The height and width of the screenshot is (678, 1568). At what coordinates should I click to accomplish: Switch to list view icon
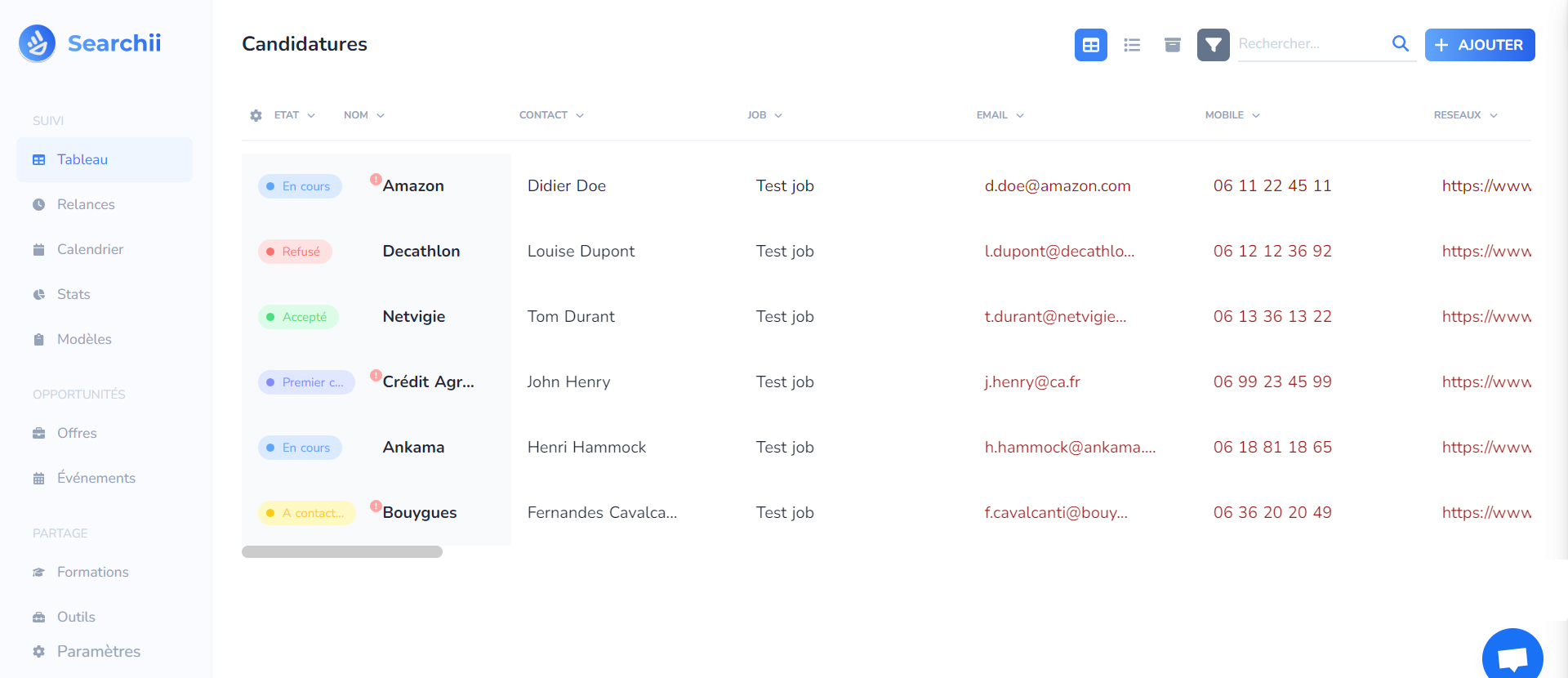tap(1132, 45)
